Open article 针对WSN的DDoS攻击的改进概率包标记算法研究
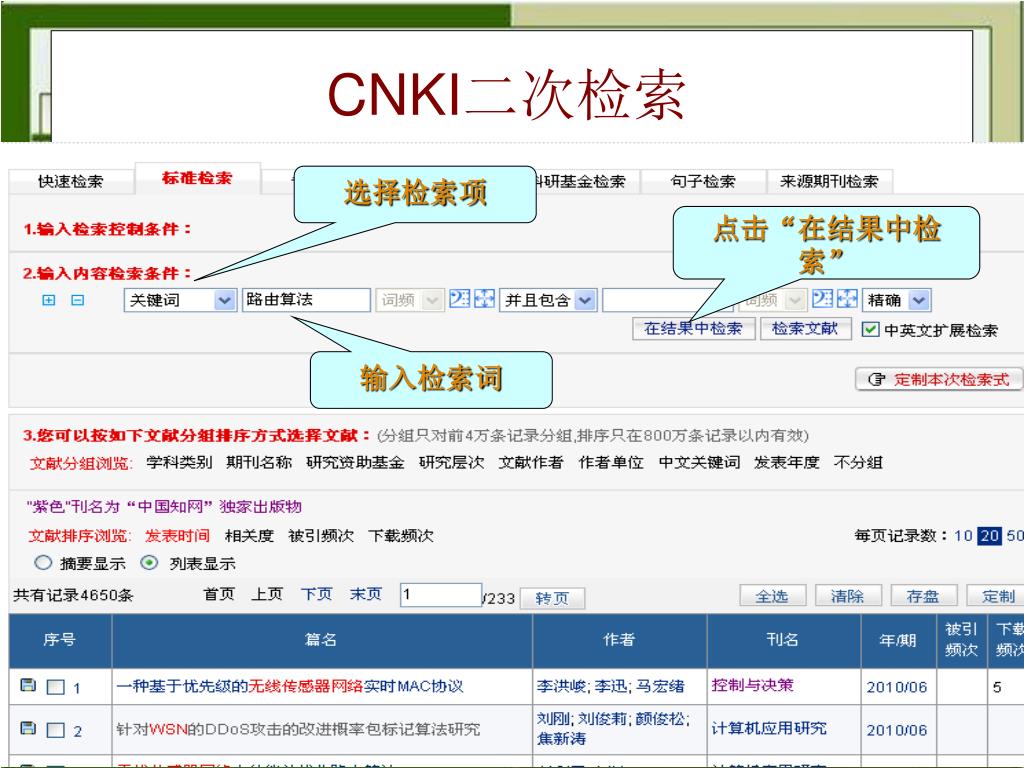Image resolution: width=1024 pixels, height=768 pixels. (x=298, y=729)
